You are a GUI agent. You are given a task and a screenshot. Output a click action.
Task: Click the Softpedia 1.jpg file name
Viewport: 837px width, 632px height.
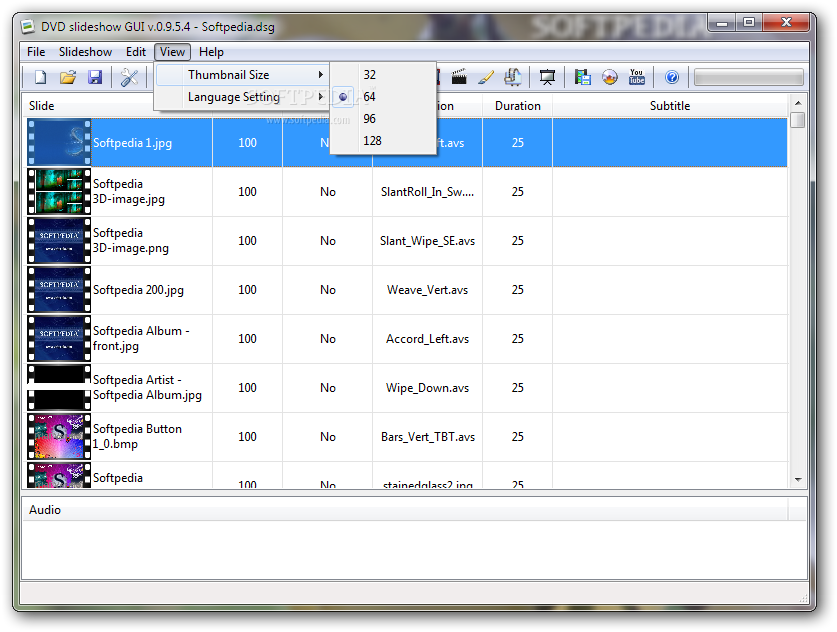pyautogui.click(x=132, y=143)
